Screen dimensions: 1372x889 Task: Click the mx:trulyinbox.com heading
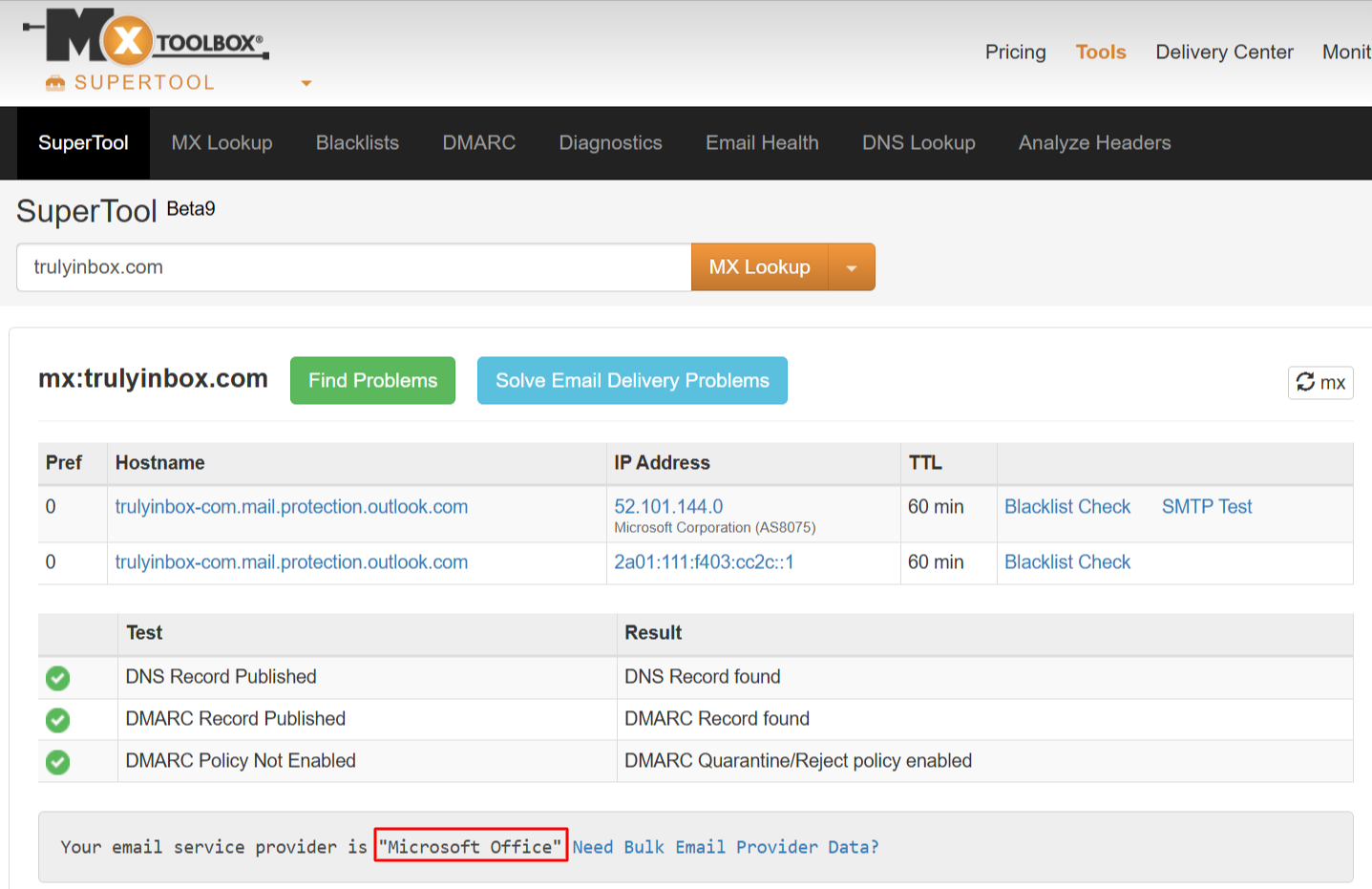pyautogui.click(x=153, y=379)
